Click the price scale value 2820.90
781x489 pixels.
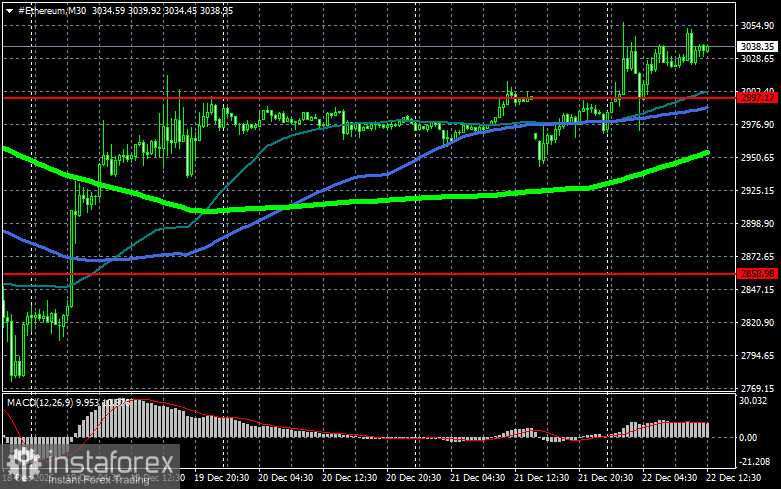tap(757, 323)
